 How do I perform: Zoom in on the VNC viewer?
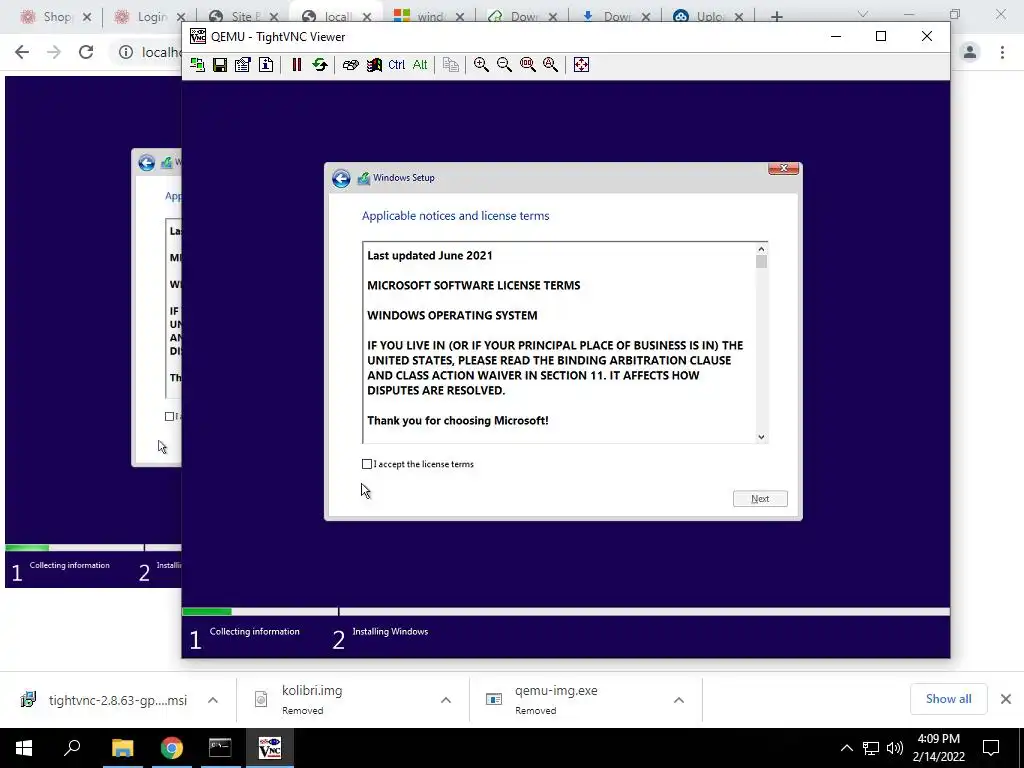[x=481, y=65]
